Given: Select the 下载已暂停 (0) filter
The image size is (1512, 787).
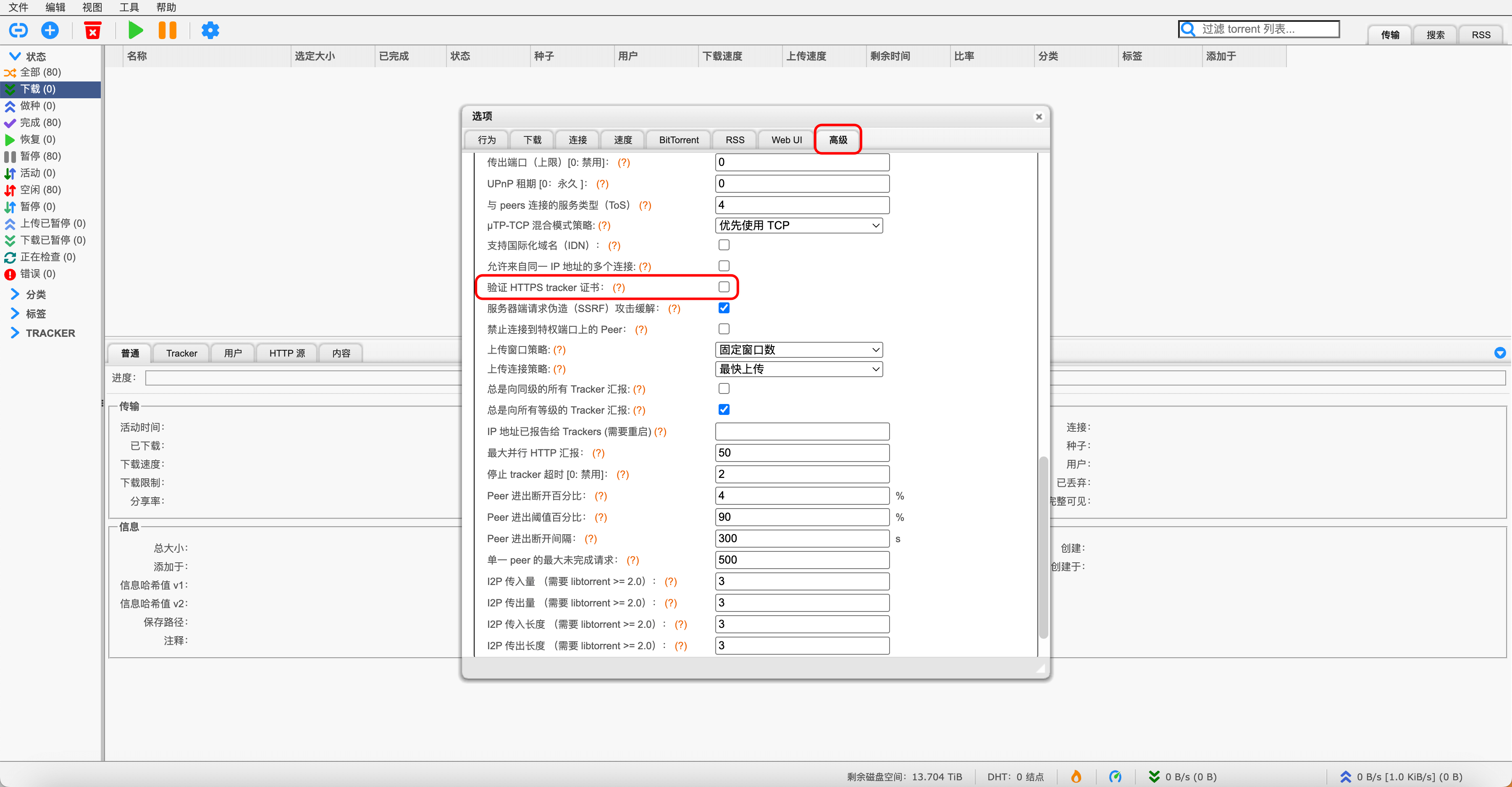Looking at the screenshot, I should pos(50,240).
